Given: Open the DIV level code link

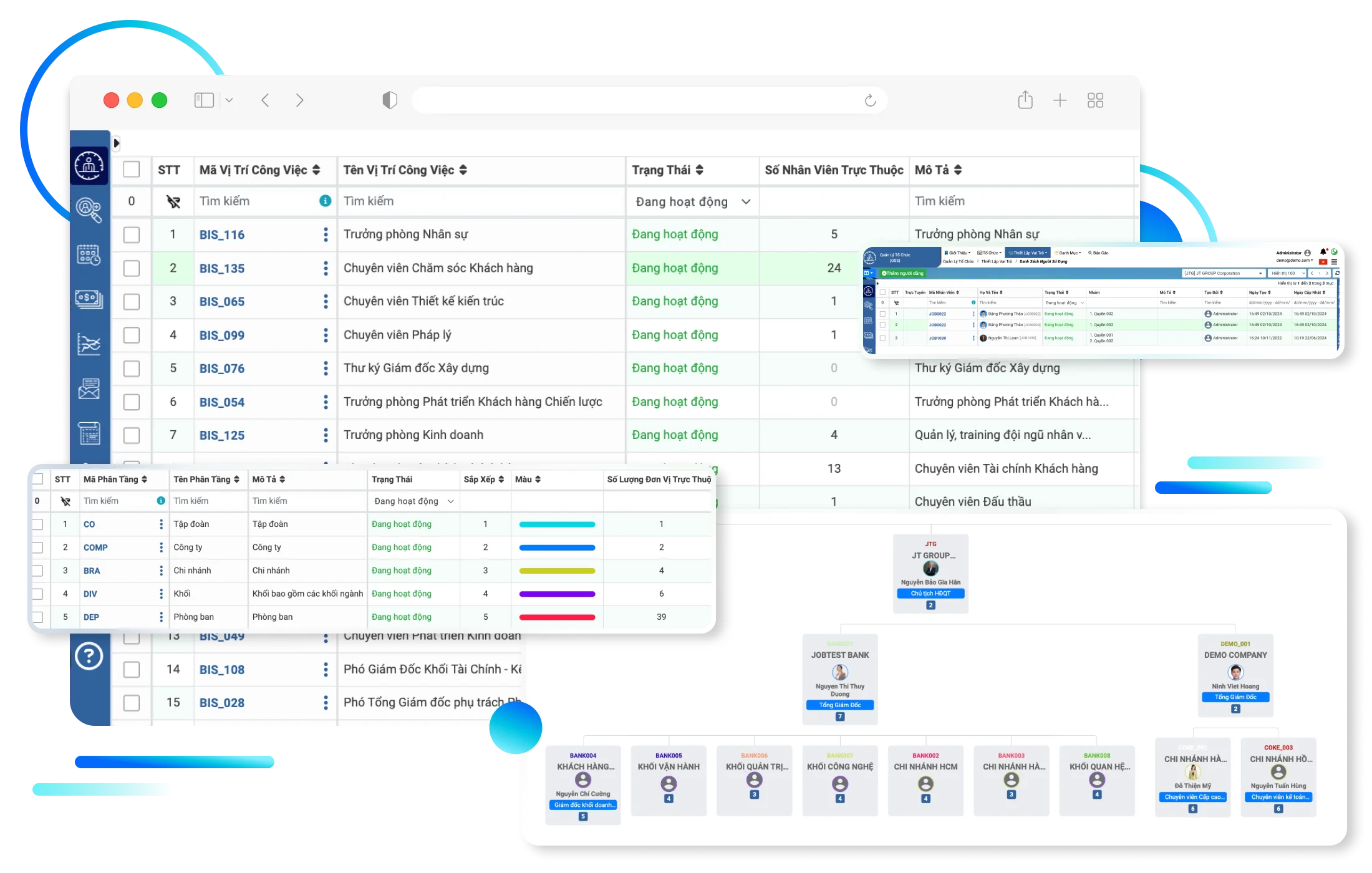Looking at the screenshot, I should [90, 594].
